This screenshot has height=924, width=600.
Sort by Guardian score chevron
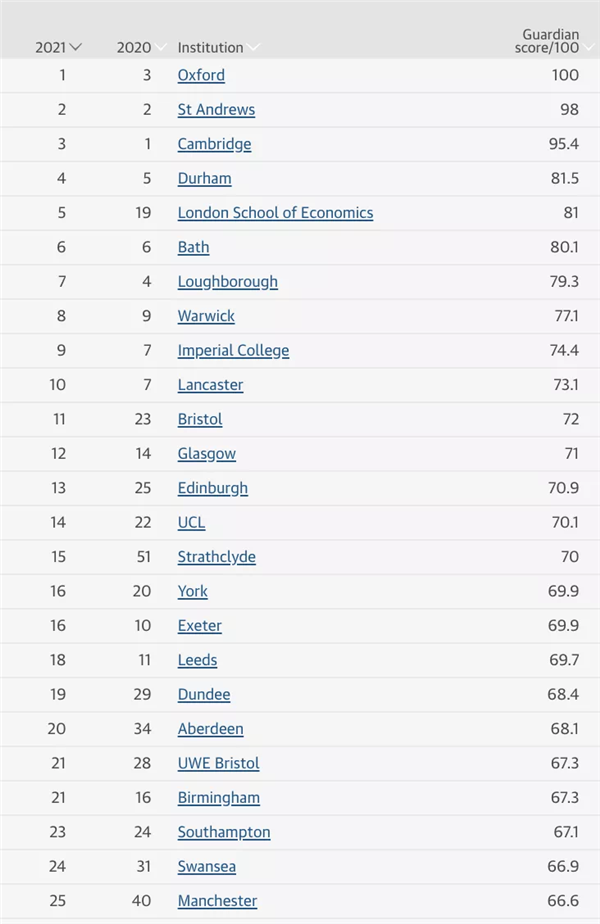(x=588, y=48)
